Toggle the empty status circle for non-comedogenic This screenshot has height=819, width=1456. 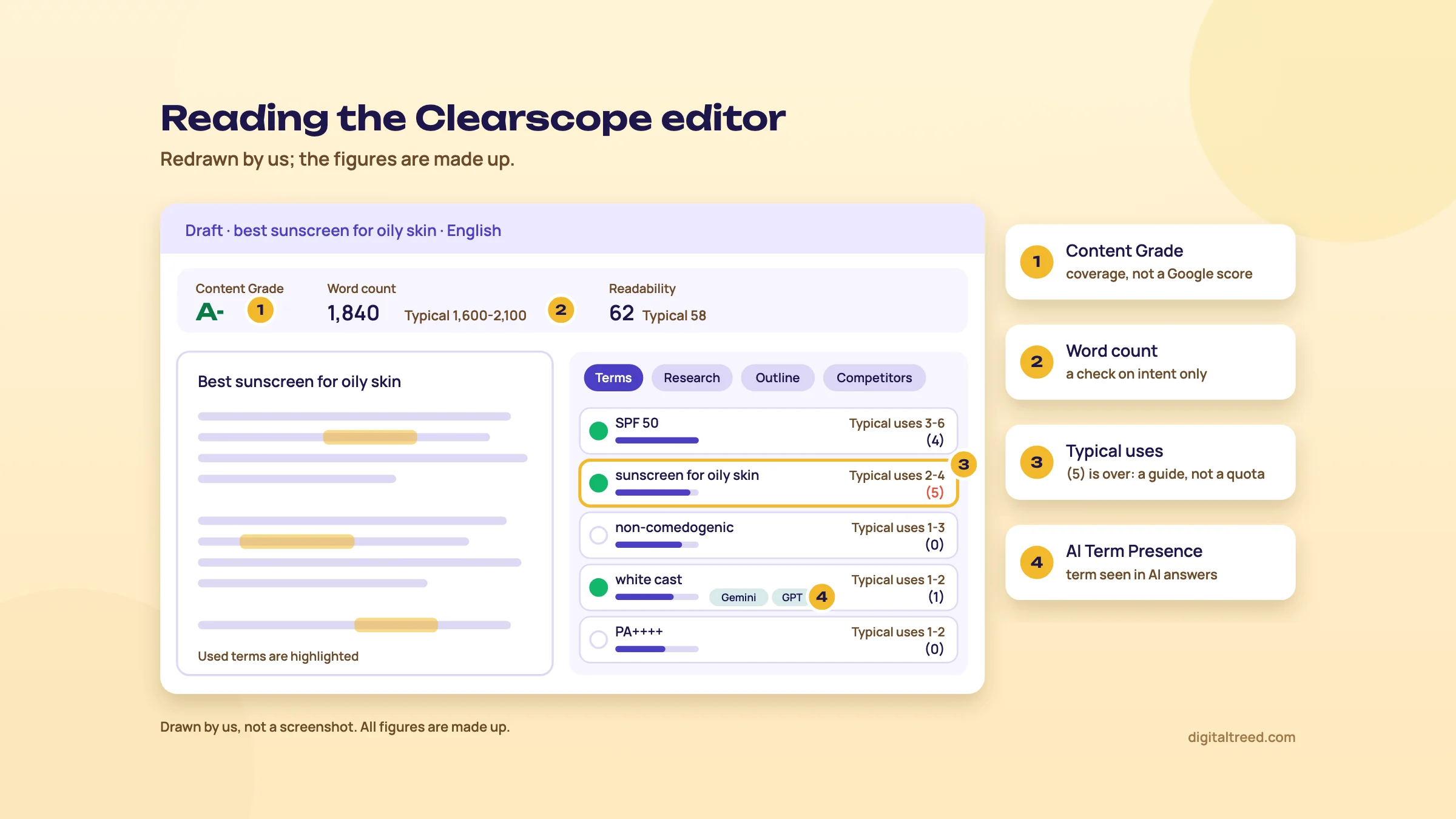pyautogui.click(x=599, y=535)
